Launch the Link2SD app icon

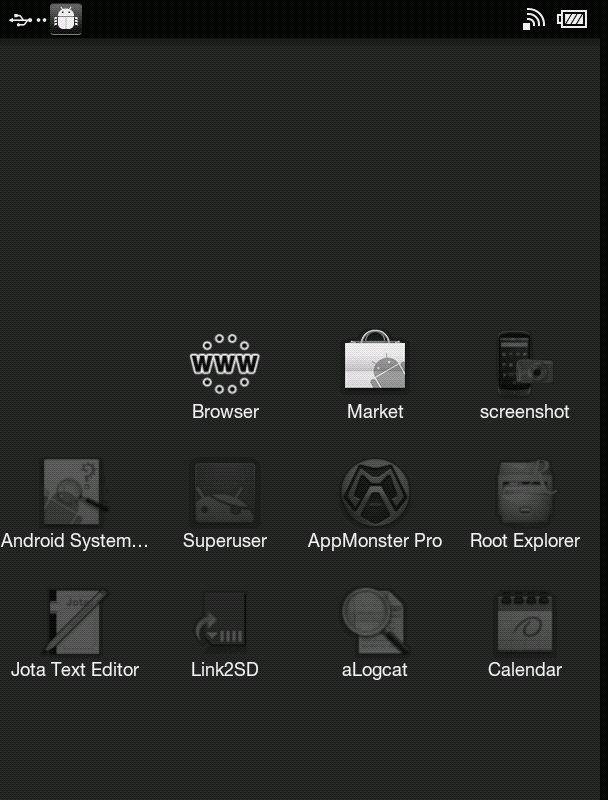point(221,622)
